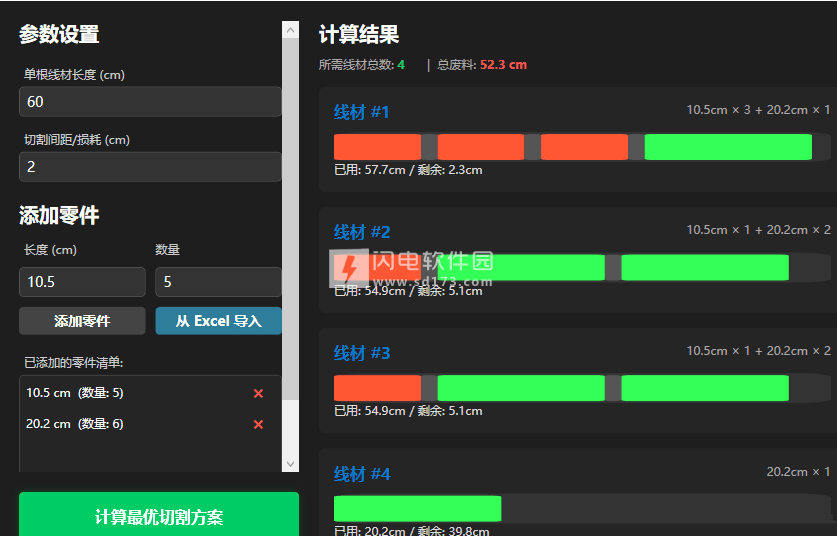Viewport: 837px width, 536px height.
Task: Click the green segment in 线材 #1 bar
Action: (727, 147)
